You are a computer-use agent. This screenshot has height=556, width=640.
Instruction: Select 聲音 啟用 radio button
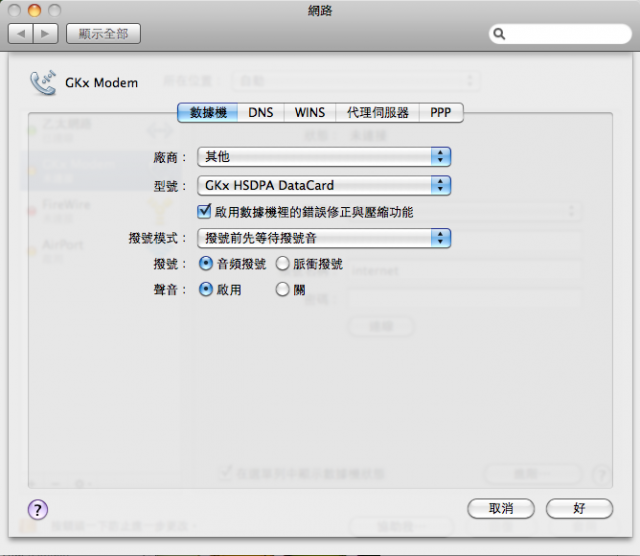[206, 289]
